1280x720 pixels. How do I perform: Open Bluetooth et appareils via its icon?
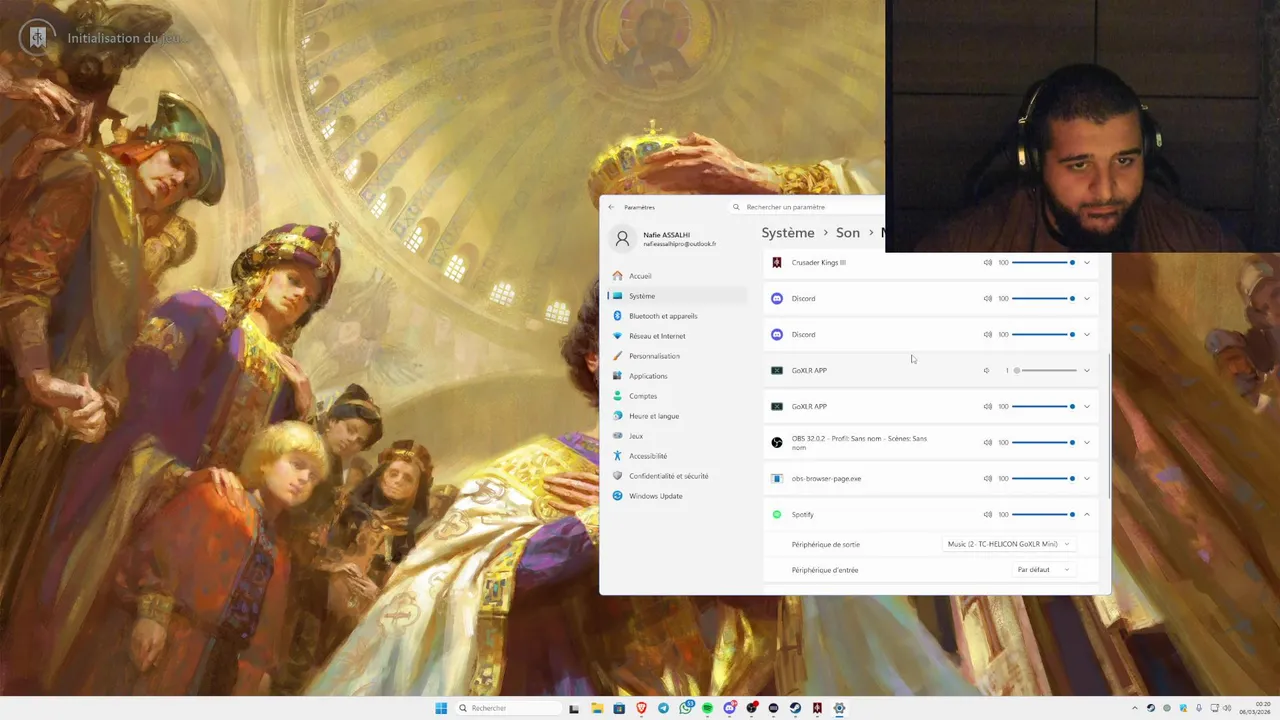tap(617, 316)
